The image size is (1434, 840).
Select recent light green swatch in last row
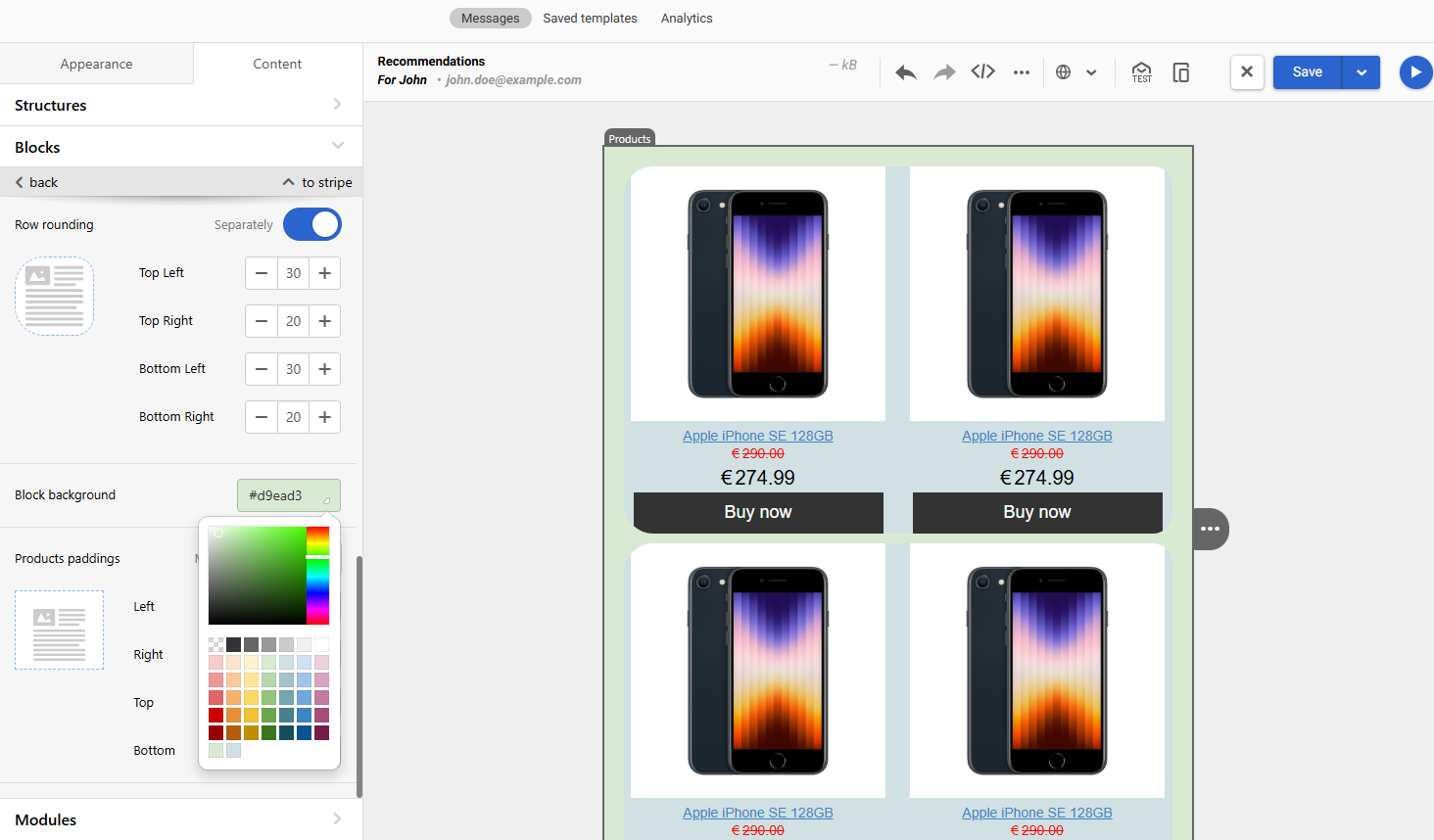(215, 750)
